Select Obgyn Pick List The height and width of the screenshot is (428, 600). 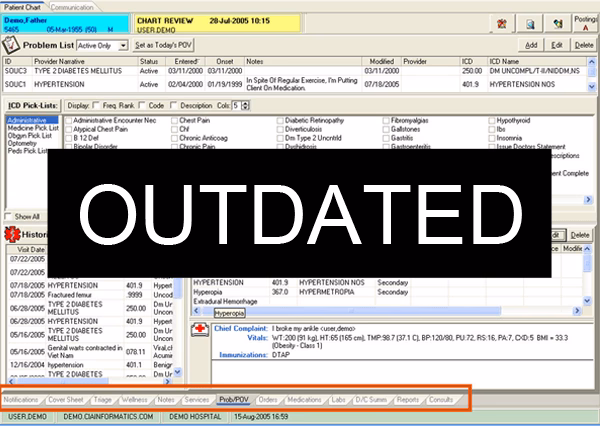point(29,135)
